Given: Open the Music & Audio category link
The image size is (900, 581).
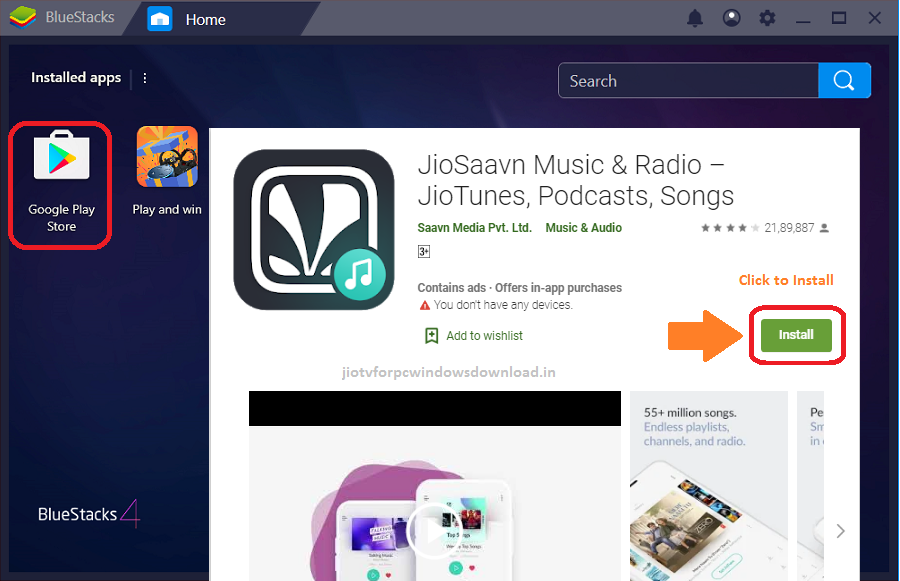Looking at the screenshot, I should [x=583, y=228].
